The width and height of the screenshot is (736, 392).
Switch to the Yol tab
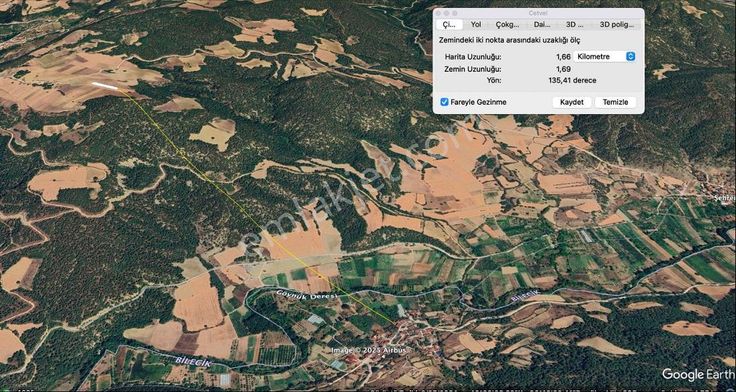coord(476,24)
